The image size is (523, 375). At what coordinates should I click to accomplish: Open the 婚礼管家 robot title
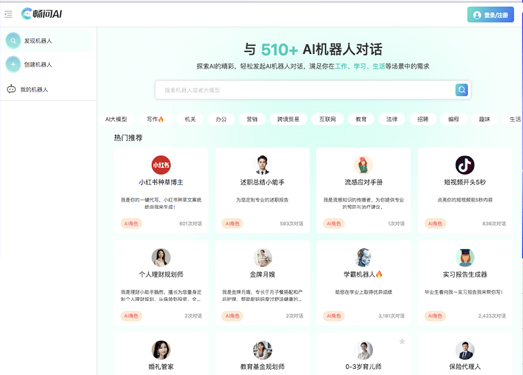point(161,367)
